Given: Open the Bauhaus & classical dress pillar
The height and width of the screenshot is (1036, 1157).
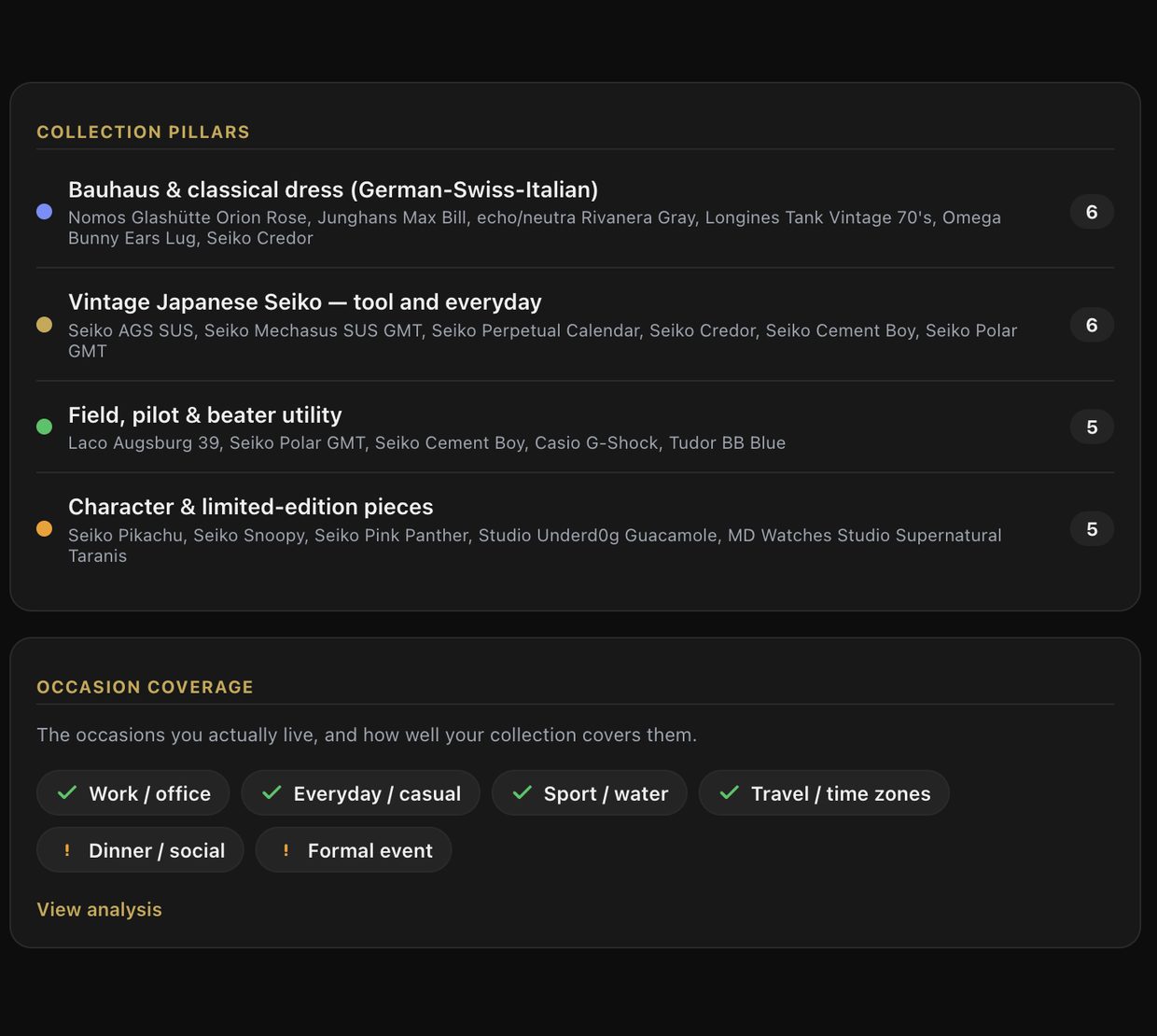Looking at the screenshot, I should point(333,189).
